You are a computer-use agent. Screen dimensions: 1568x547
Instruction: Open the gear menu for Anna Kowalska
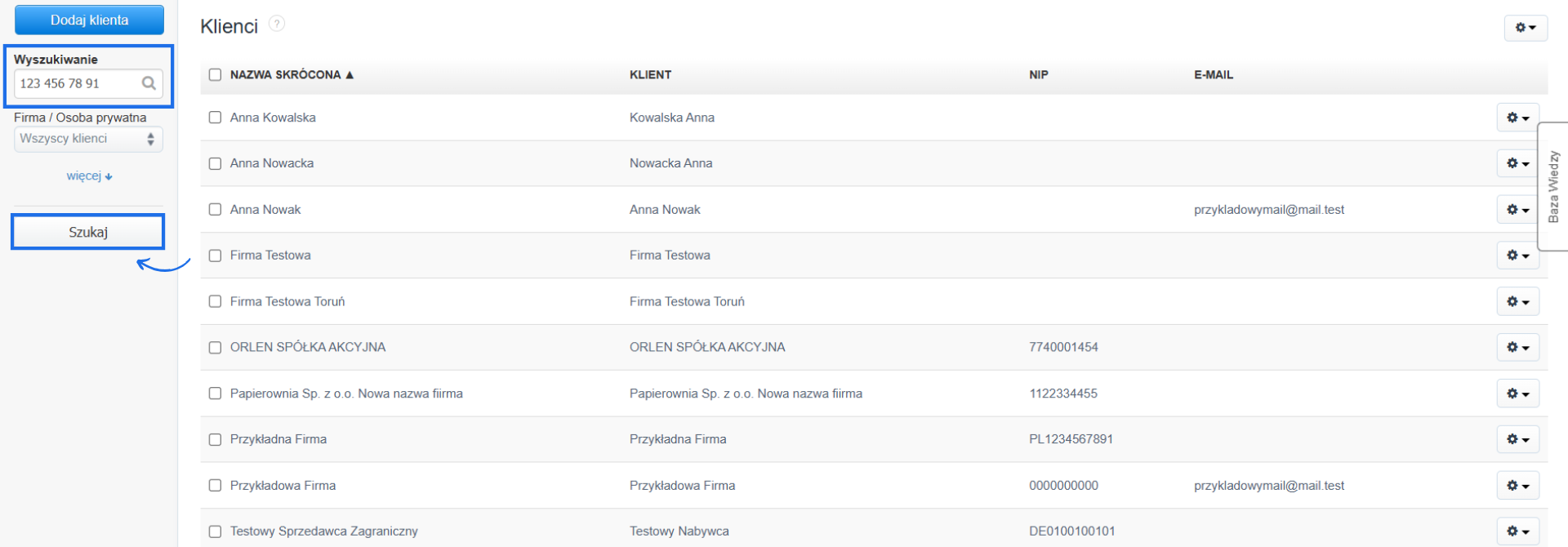click(1517, 118)
